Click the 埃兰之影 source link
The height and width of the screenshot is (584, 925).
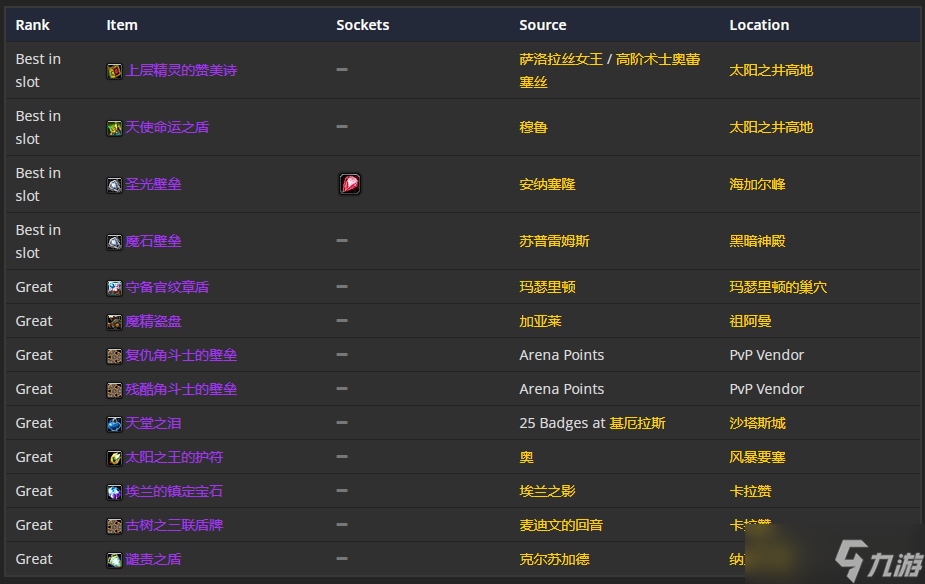547,491
